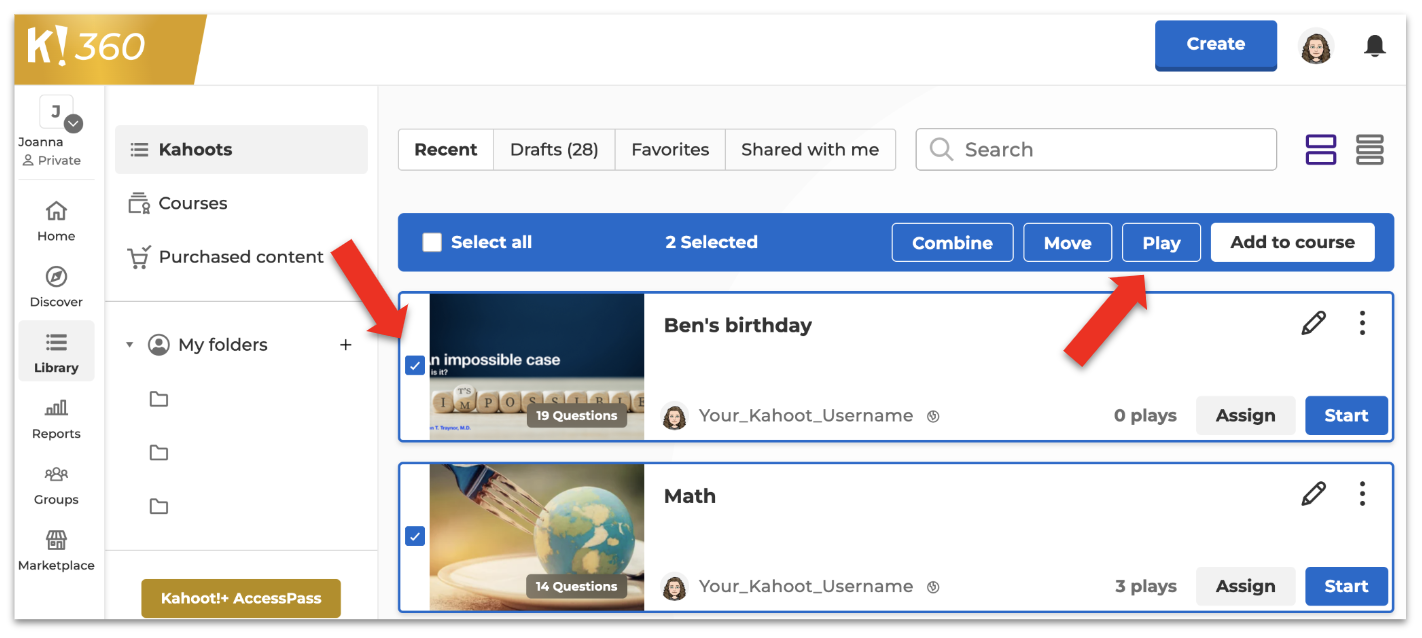Open Reports in left sidebar

tap(56, 419)
